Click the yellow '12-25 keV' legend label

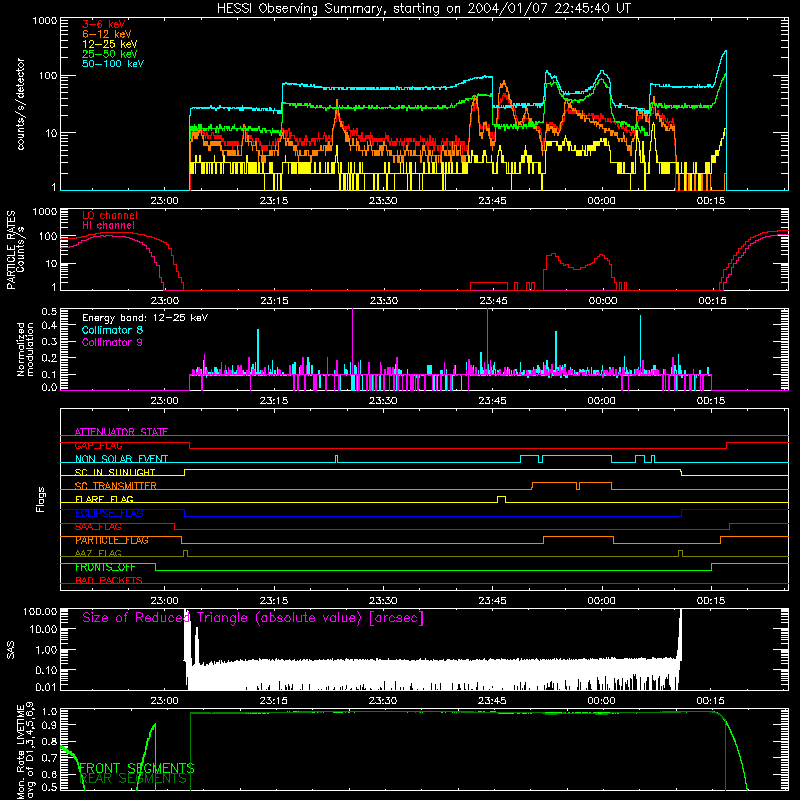(x=110, y=44)
